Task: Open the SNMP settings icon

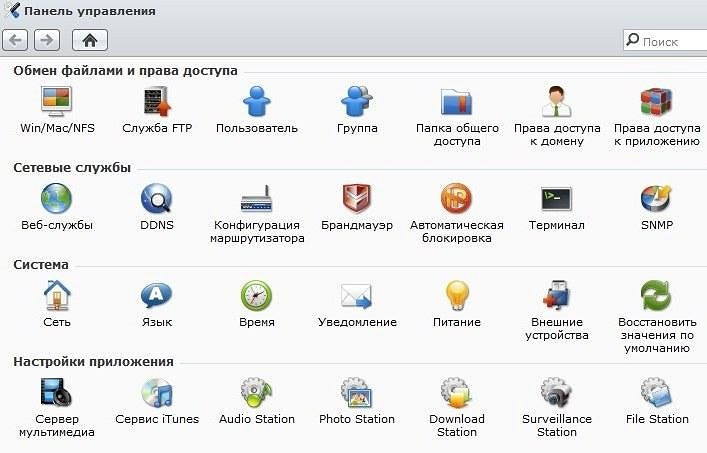Action: coord(656,198)
